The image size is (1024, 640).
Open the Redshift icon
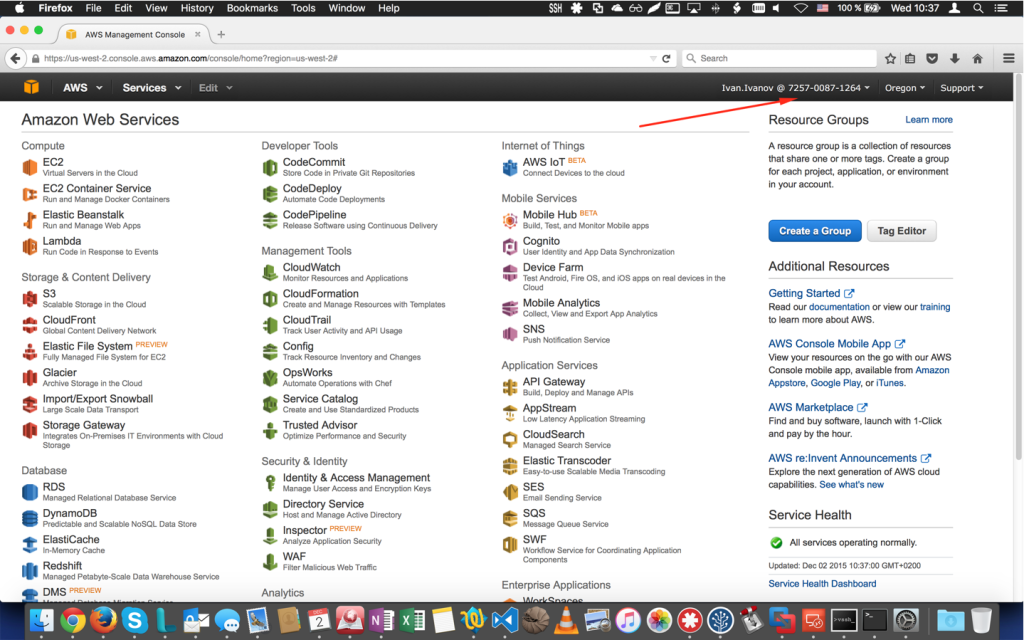pyautogui.click(x=30, y=571)
